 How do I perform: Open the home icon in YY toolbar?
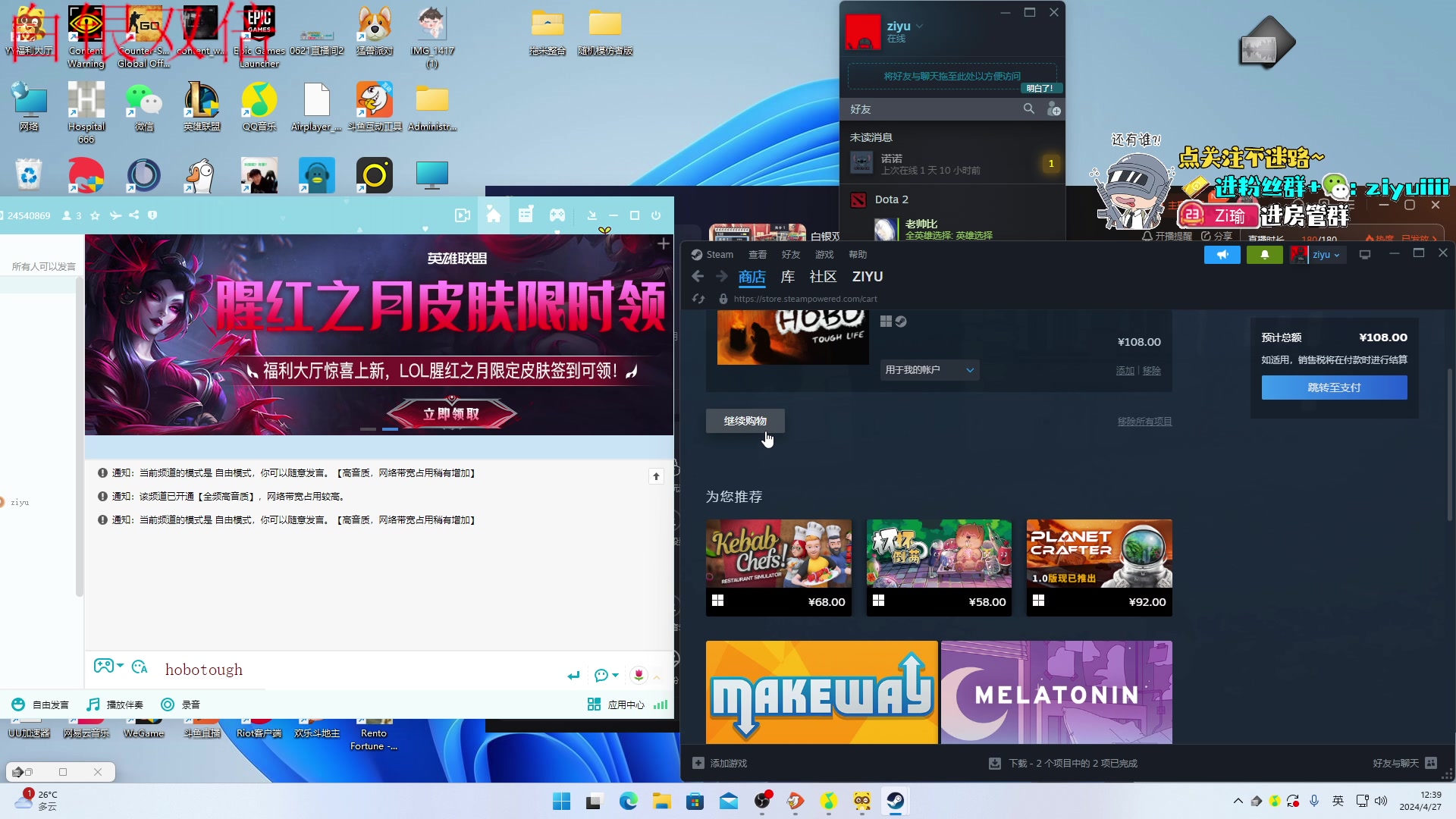click(494, 215)
